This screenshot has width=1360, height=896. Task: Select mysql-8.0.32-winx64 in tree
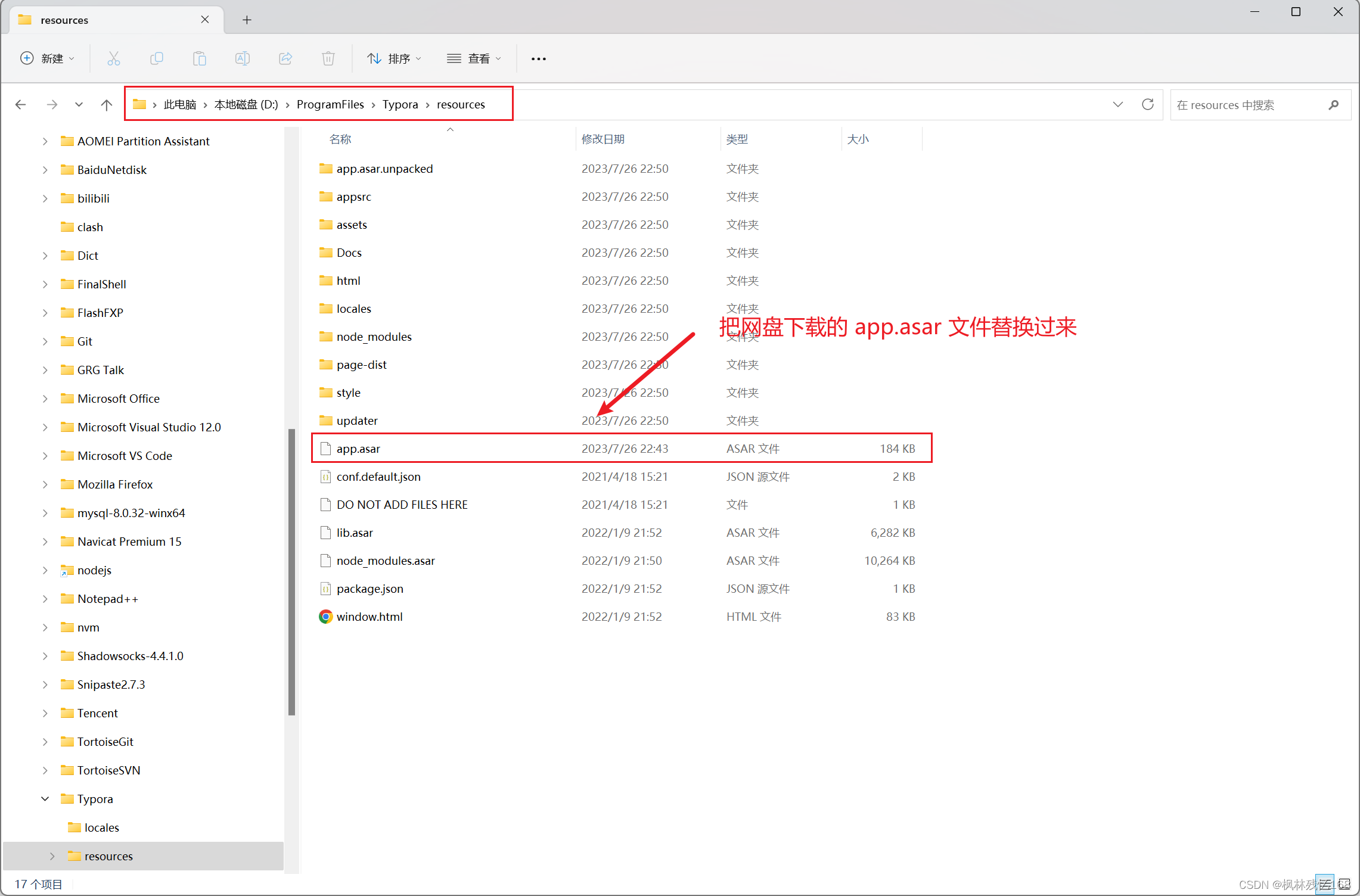tap(131, 513)
